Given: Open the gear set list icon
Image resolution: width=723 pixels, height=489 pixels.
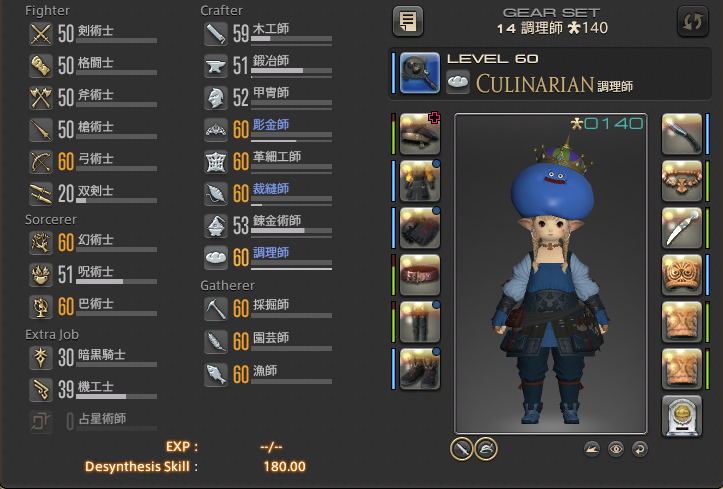Looking at the screenshot, I should click(x=408, y=21).
